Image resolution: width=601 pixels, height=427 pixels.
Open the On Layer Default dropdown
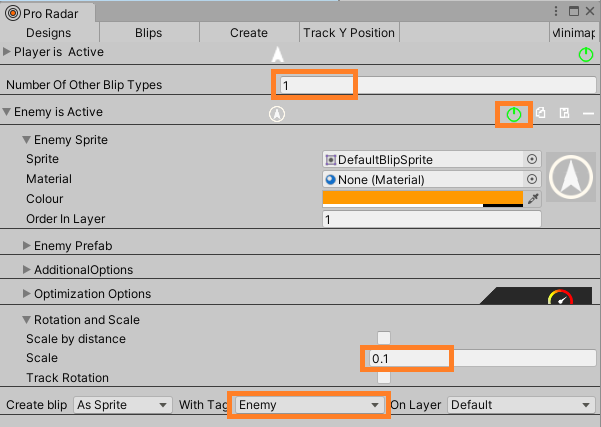point(521,405)
